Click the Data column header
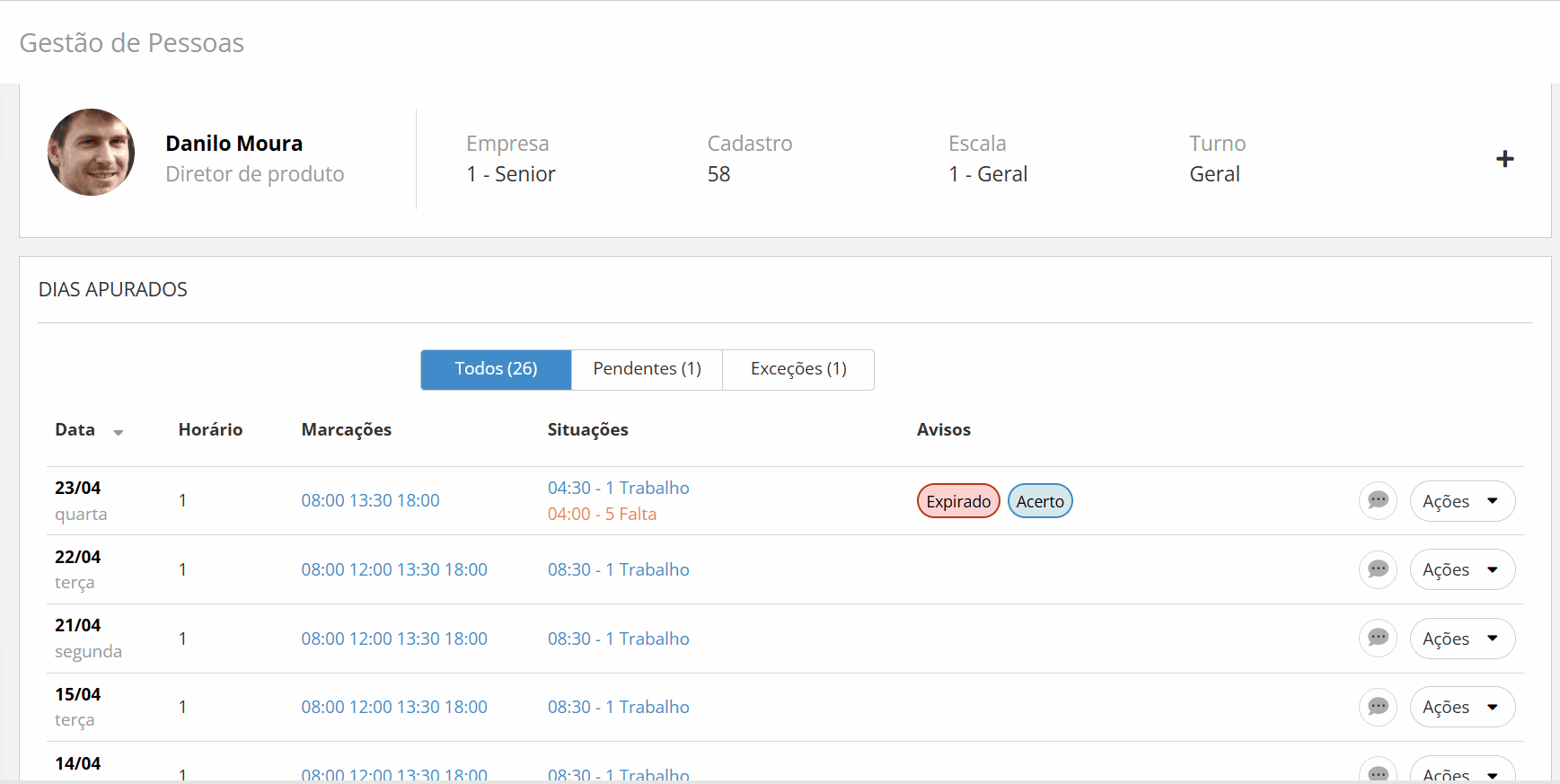 75,429
